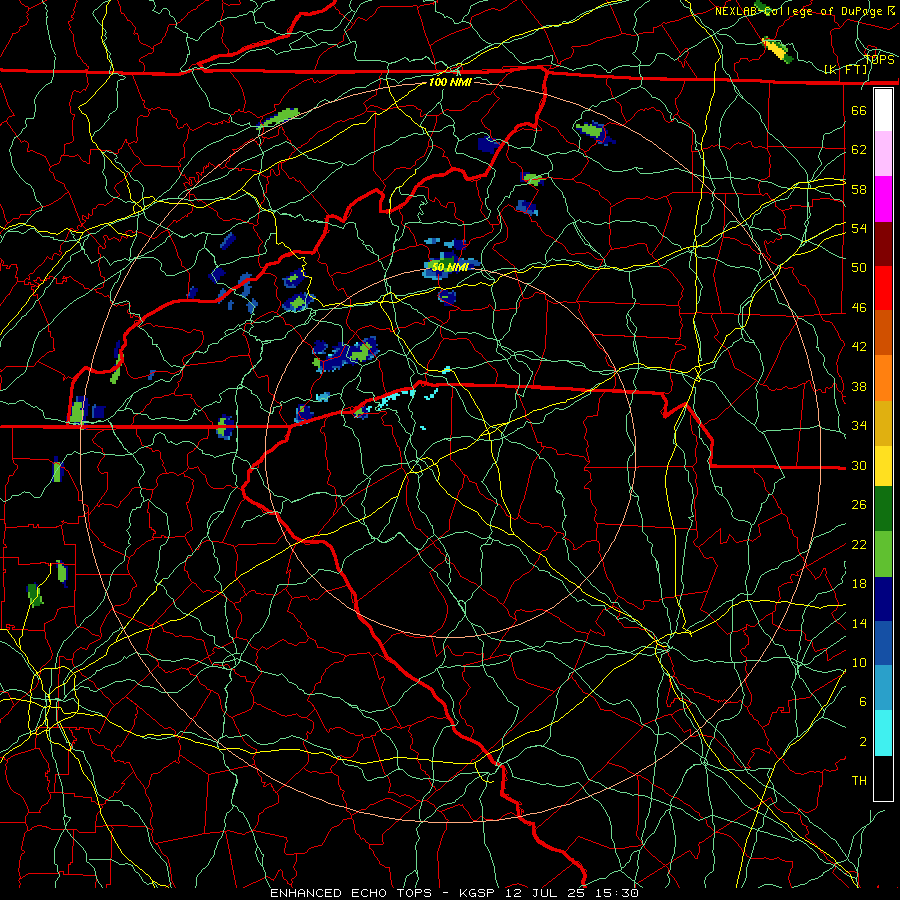Click the legend value 66
This screenshot has width=900, height=900.
pos(859,110)
